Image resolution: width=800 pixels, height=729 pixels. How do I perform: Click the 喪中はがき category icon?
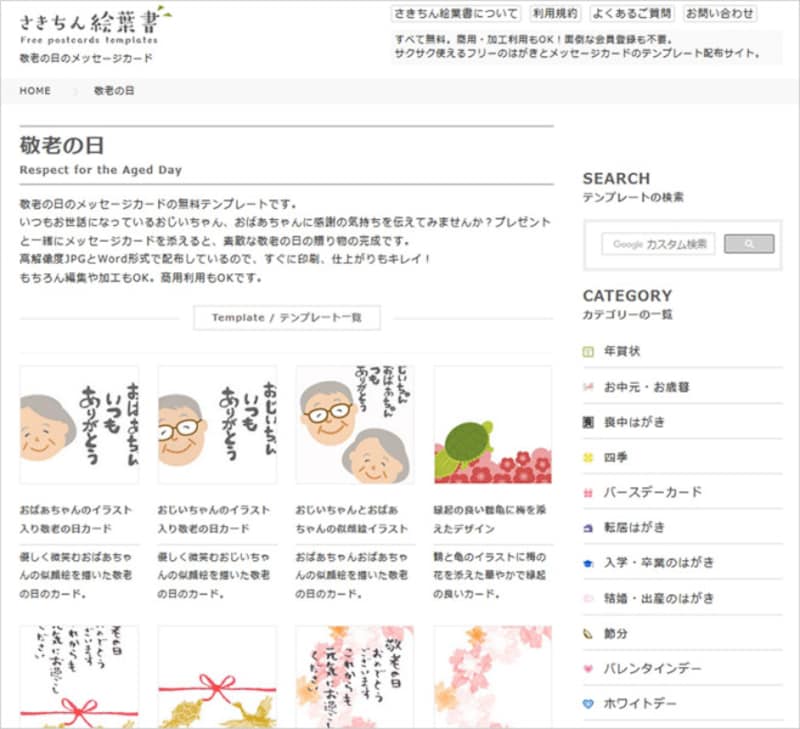click(x=588, y=422)
